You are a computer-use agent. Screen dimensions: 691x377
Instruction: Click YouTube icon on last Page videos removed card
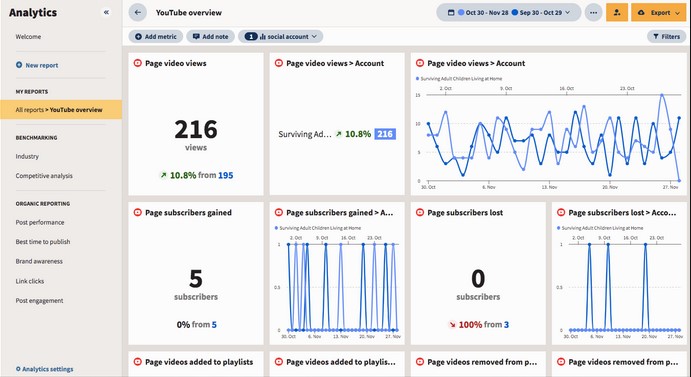coord(561,362)
